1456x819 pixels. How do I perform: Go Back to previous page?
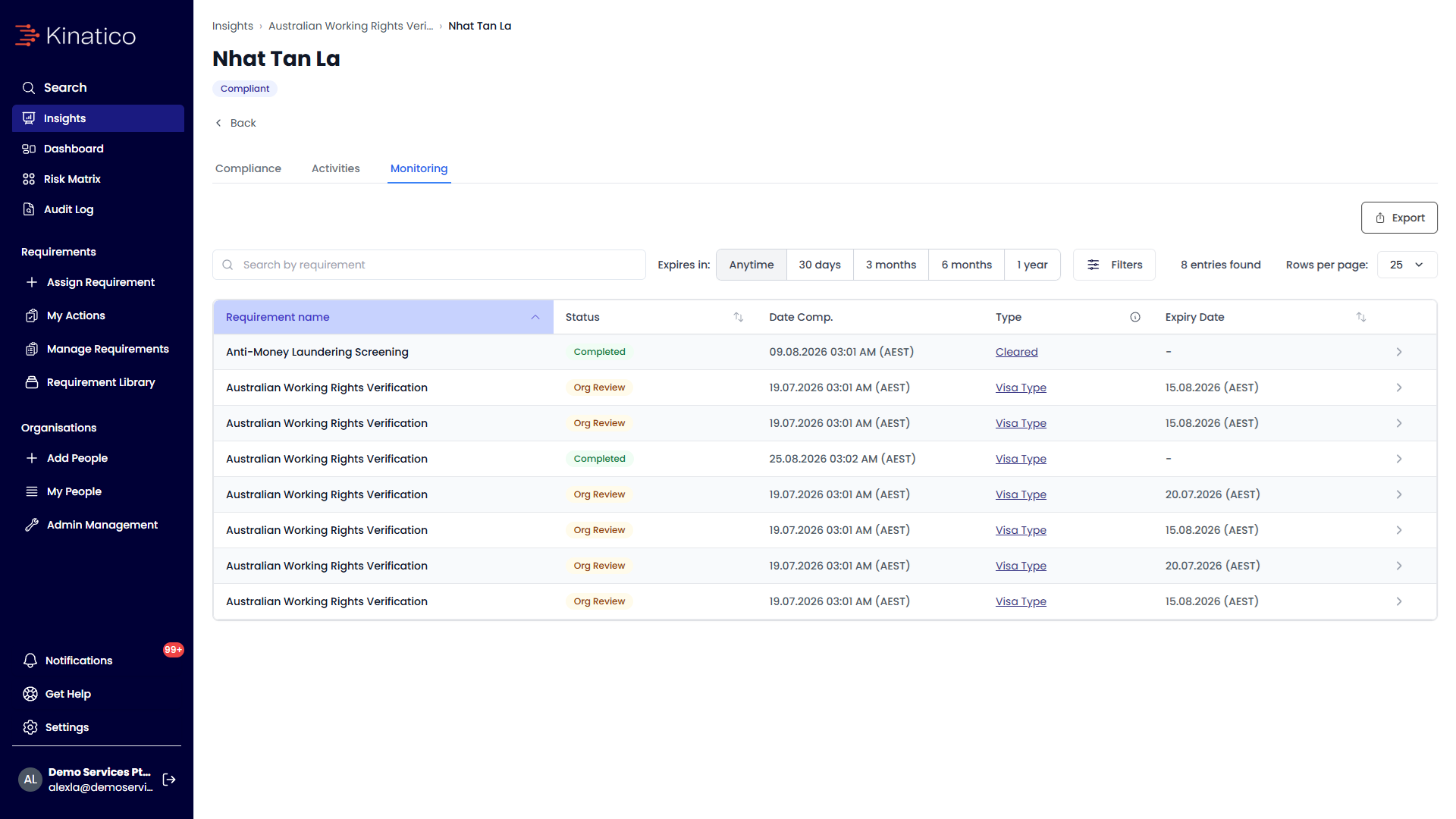(x=236, y=123)
